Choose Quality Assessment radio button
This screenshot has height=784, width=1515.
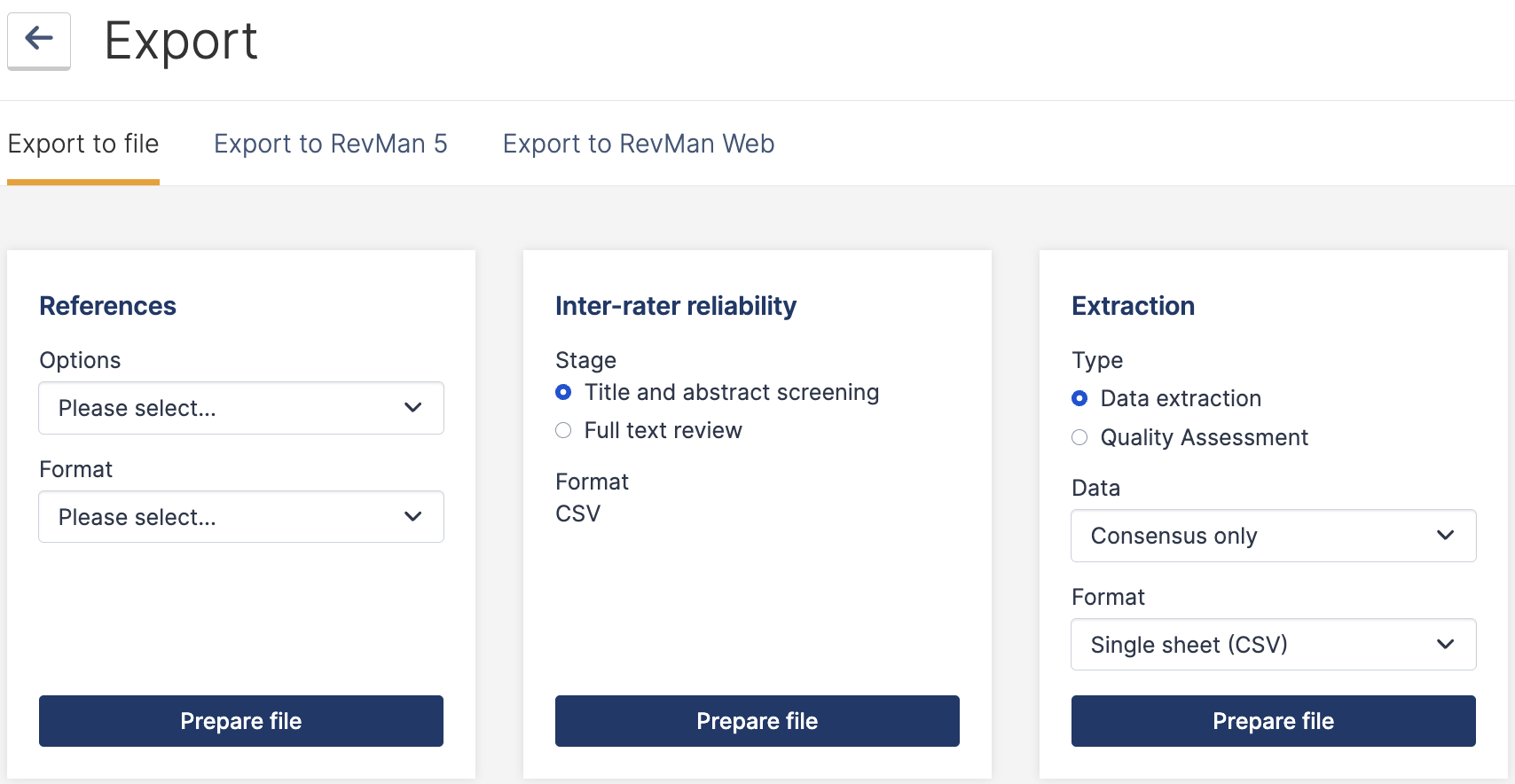pyautogui.click(x=1079, y=437)
